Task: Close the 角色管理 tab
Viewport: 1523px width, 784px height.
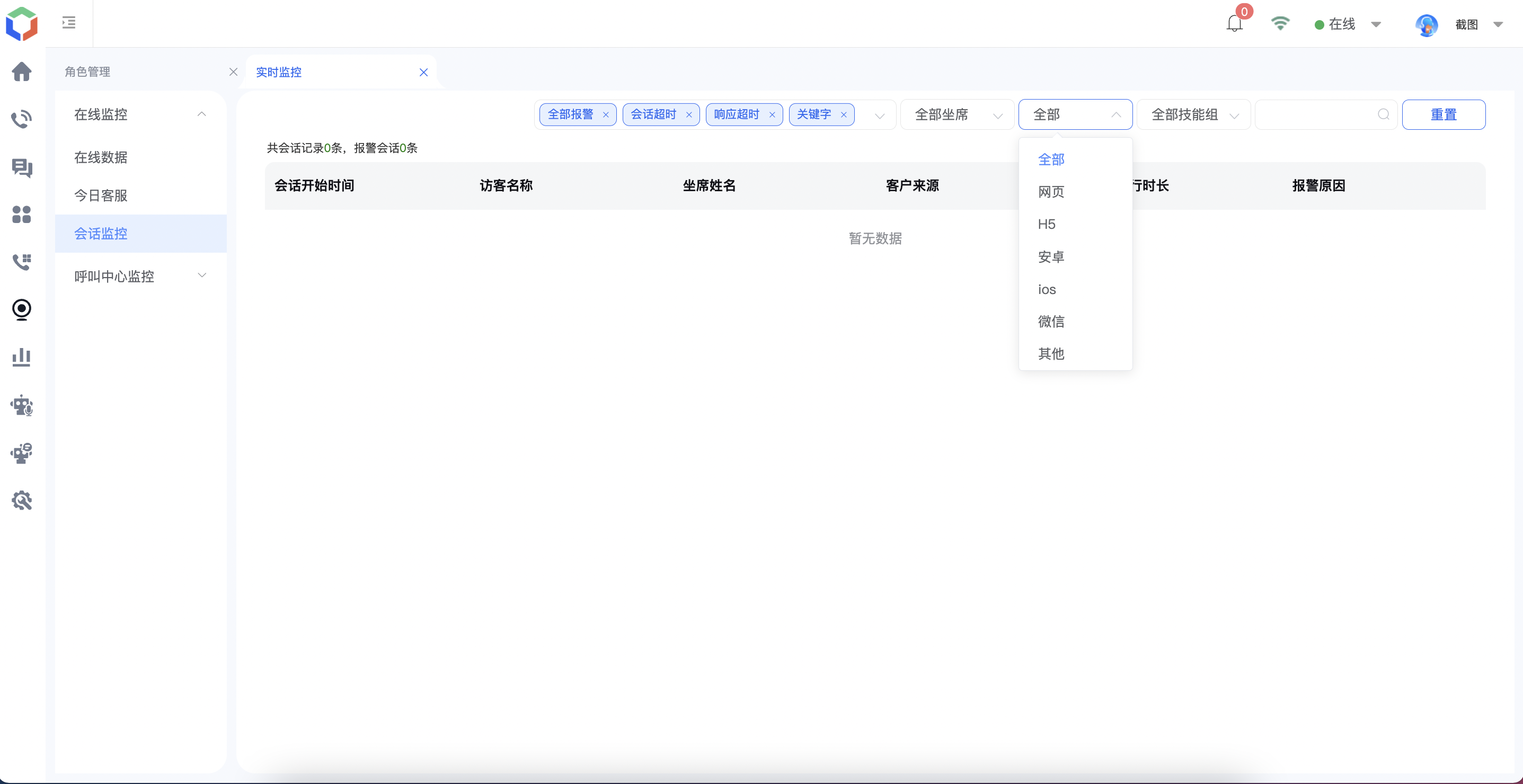Action: [x=234, y=72]
